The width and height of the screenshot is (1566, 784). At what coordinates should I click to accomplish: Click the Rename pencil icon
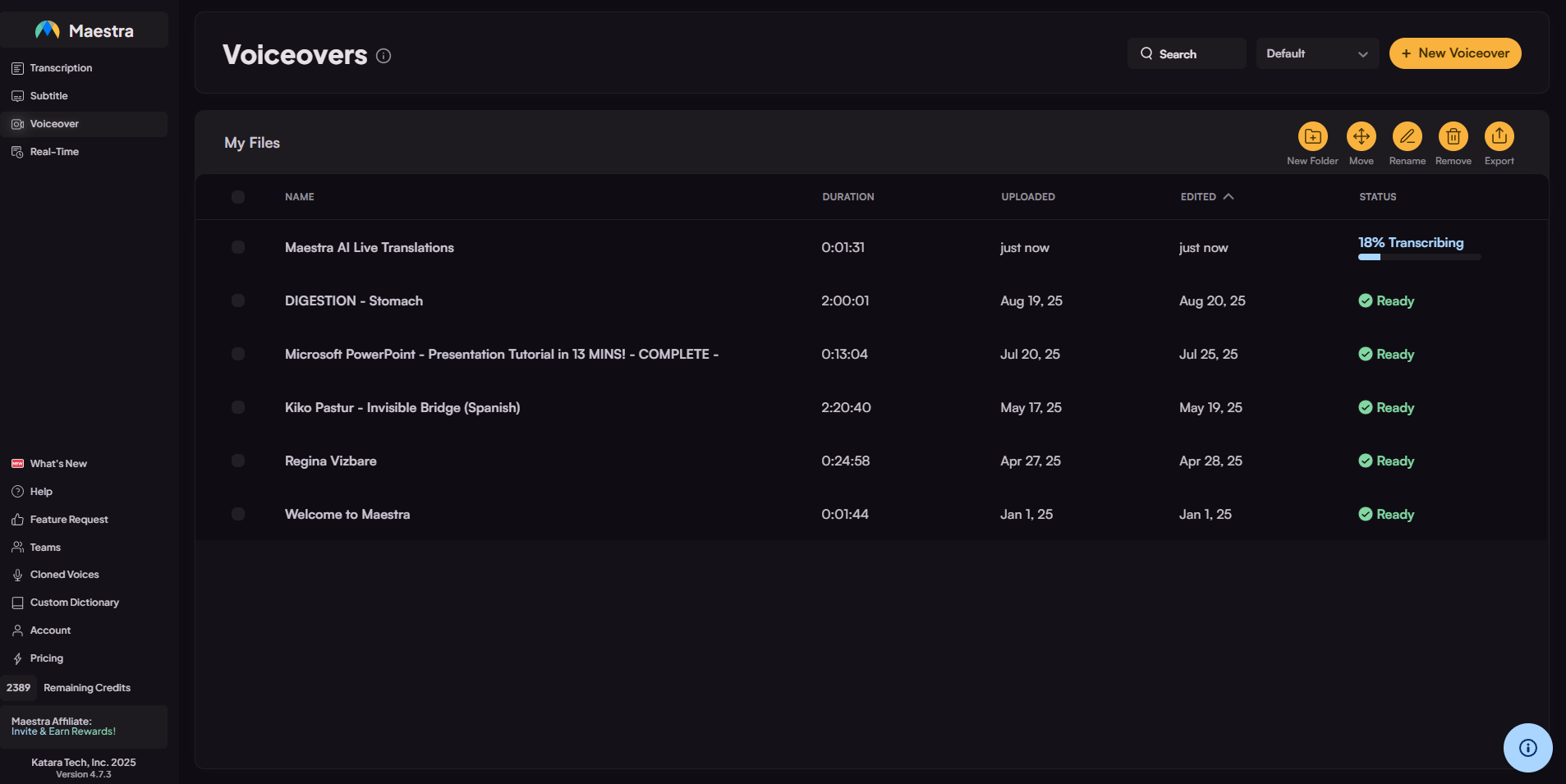[1407, 136]
